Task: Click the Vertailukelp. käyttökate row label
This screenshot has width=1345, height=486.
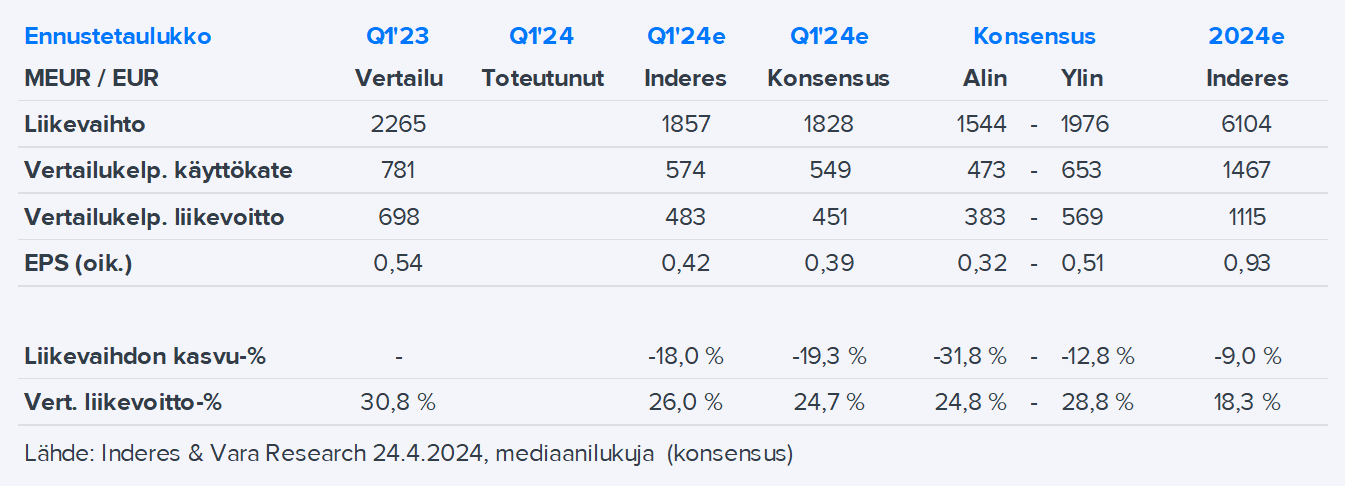Action: 158,170
